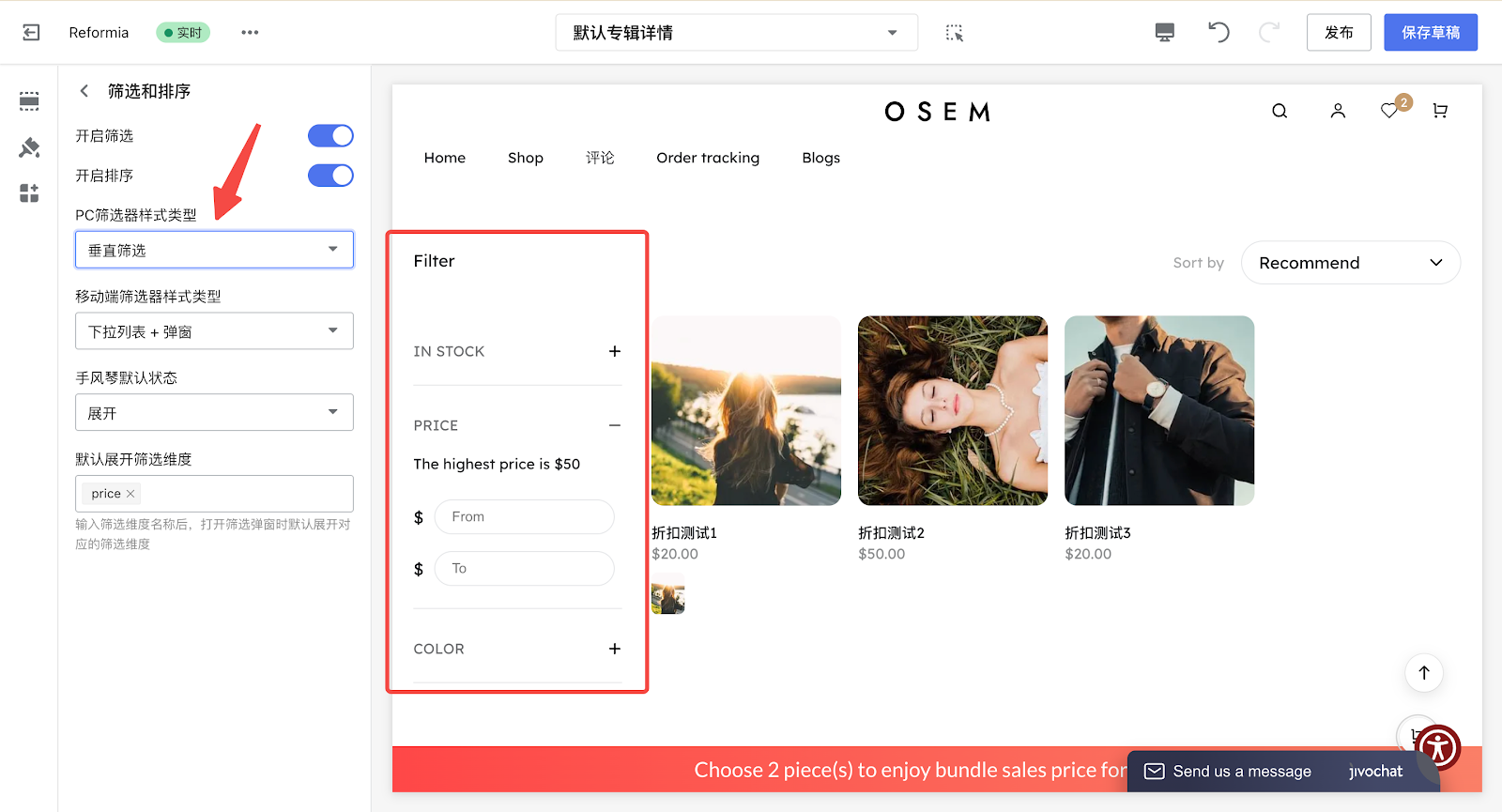Open the Recommend sort dropdown
Image resolution: width=1502 pixels, height=812 pixels.
point(1350,263)
